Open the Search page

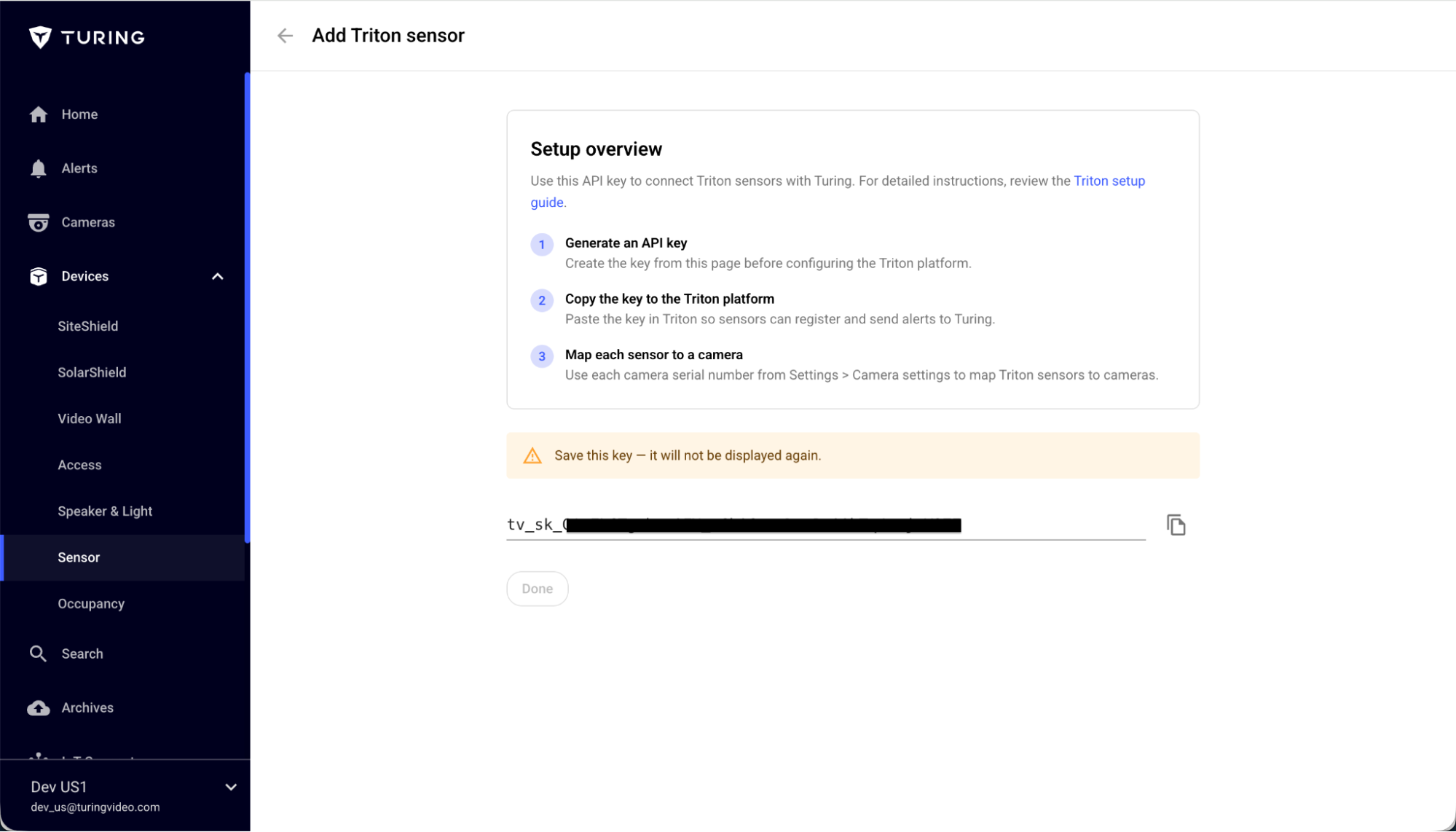pyautogui.click(x=82, y=654)
